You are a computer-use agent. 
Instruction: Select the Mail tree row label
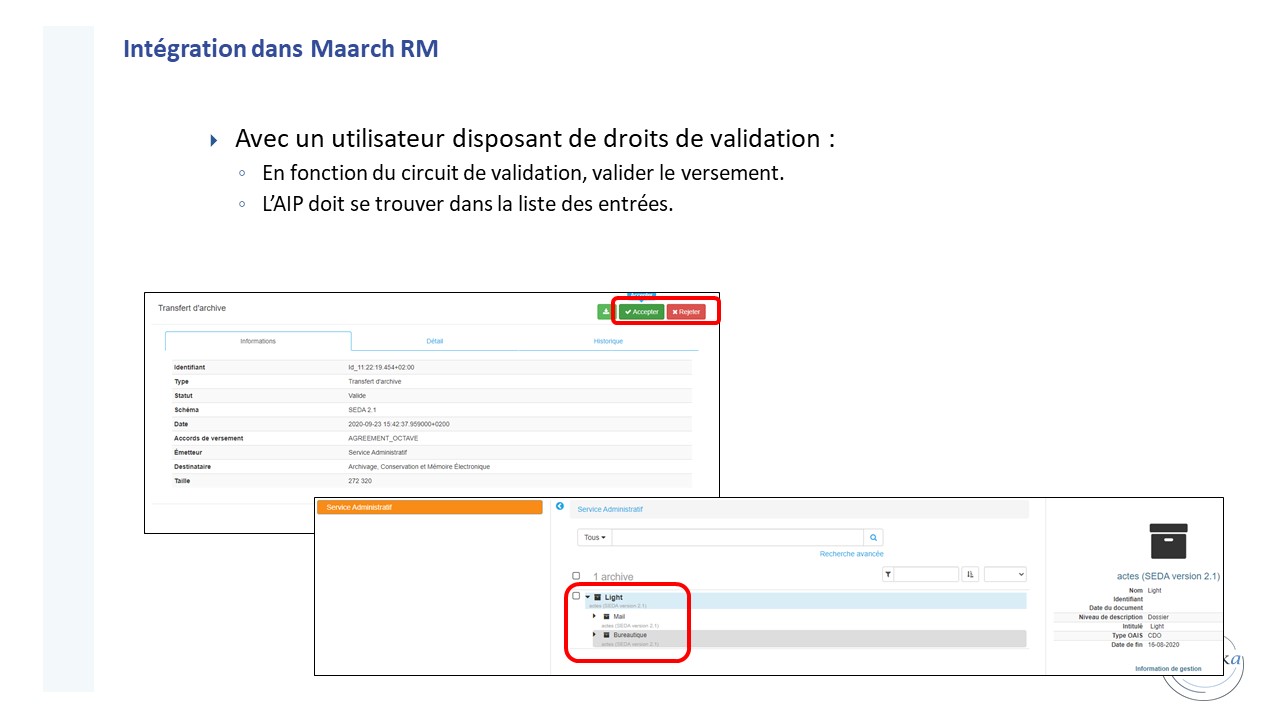pyautogui.click(x=619, y=616)
